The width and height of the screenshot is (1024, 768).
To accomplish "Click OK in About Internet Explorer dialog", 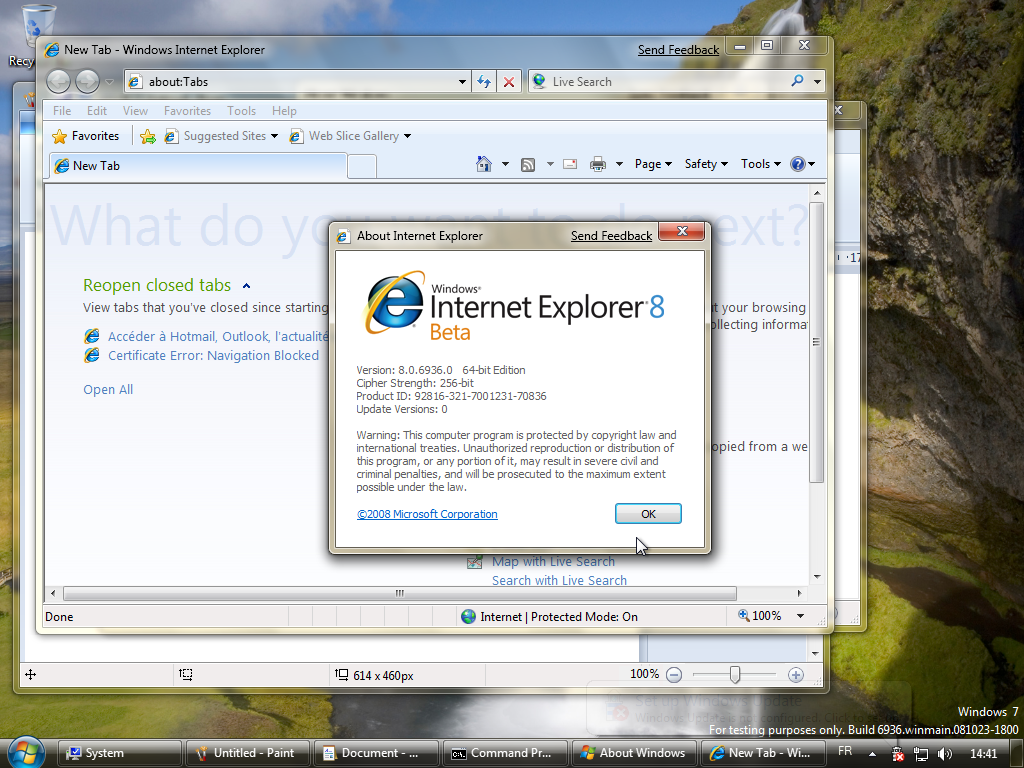I will pos(648,514).
